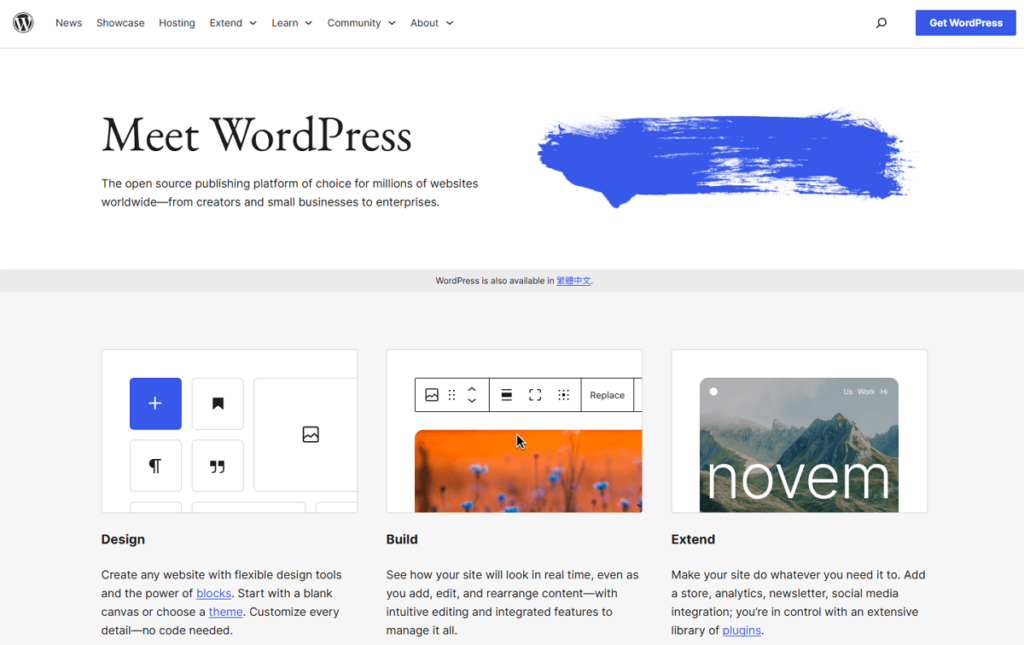Go to the Hosting menu item
The image size is (1024, 645).
point(176,22)
